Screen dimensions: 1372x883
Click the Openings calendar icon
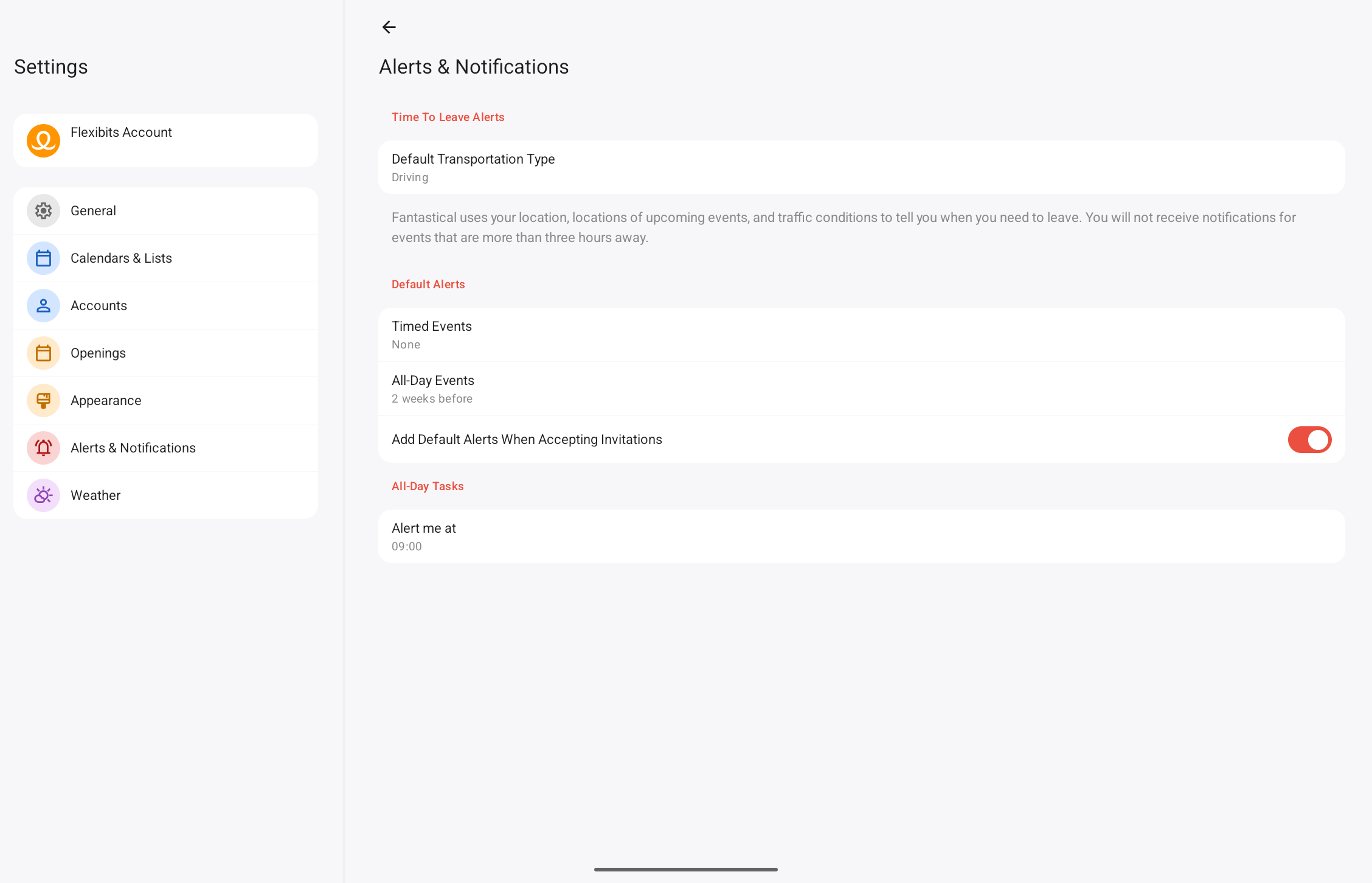[x=43, y=353]
